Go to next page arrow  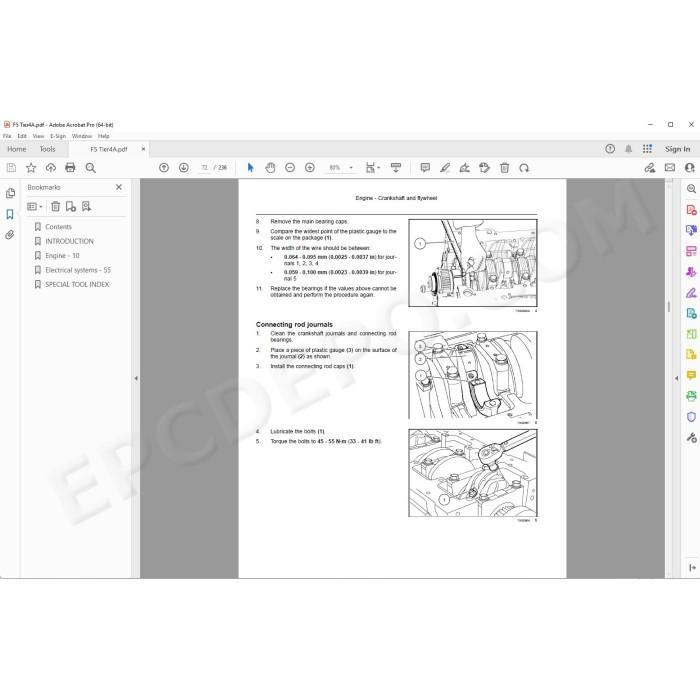183,168
